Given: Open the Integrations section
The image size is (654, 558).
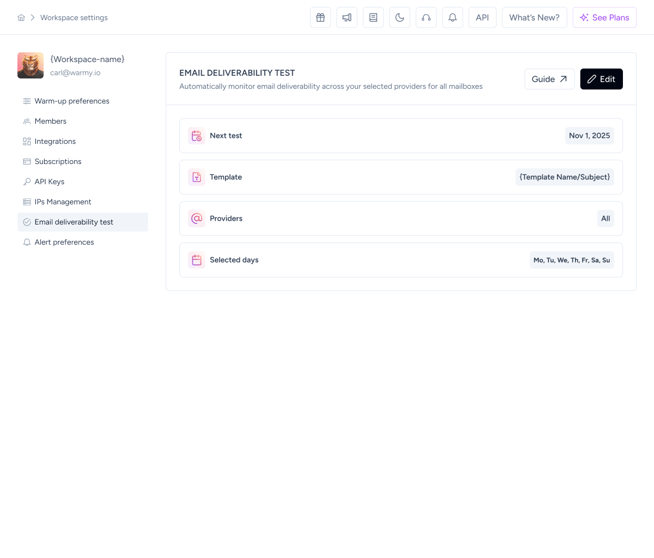Looking at the screenshot, I should (83, 141).
